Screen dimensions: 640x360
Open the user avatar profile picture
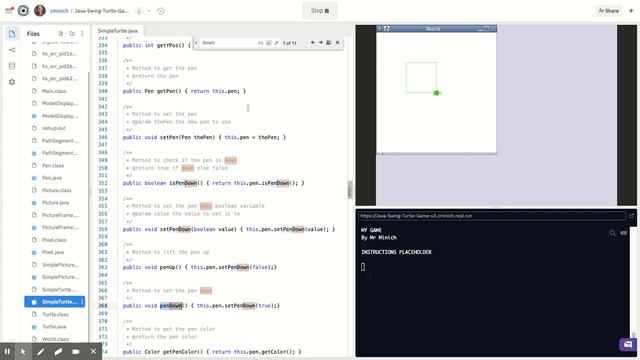coord(40,11)
